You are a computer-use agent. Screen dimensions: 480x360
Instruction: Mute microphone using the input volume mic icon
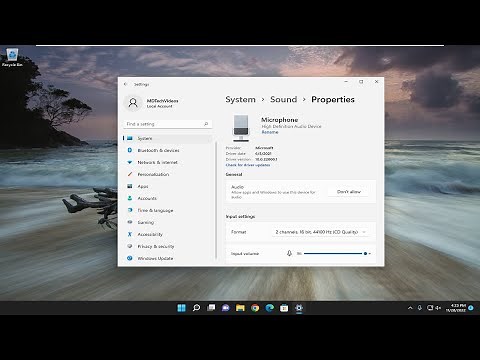pos(289,253)
